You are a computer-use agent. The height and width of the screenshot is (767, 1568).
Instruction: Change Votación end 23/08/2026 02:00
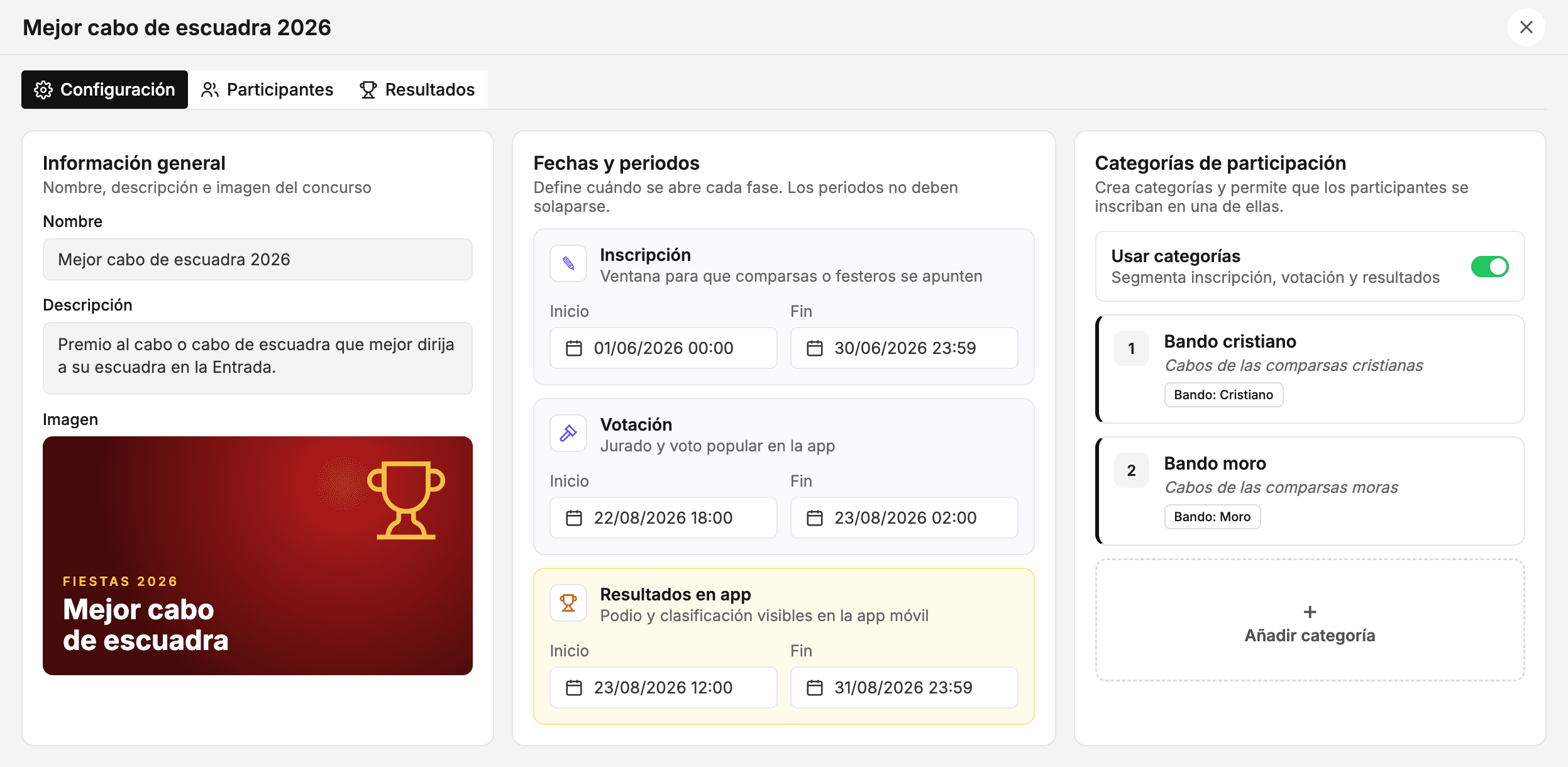click(x=904, y=518)
